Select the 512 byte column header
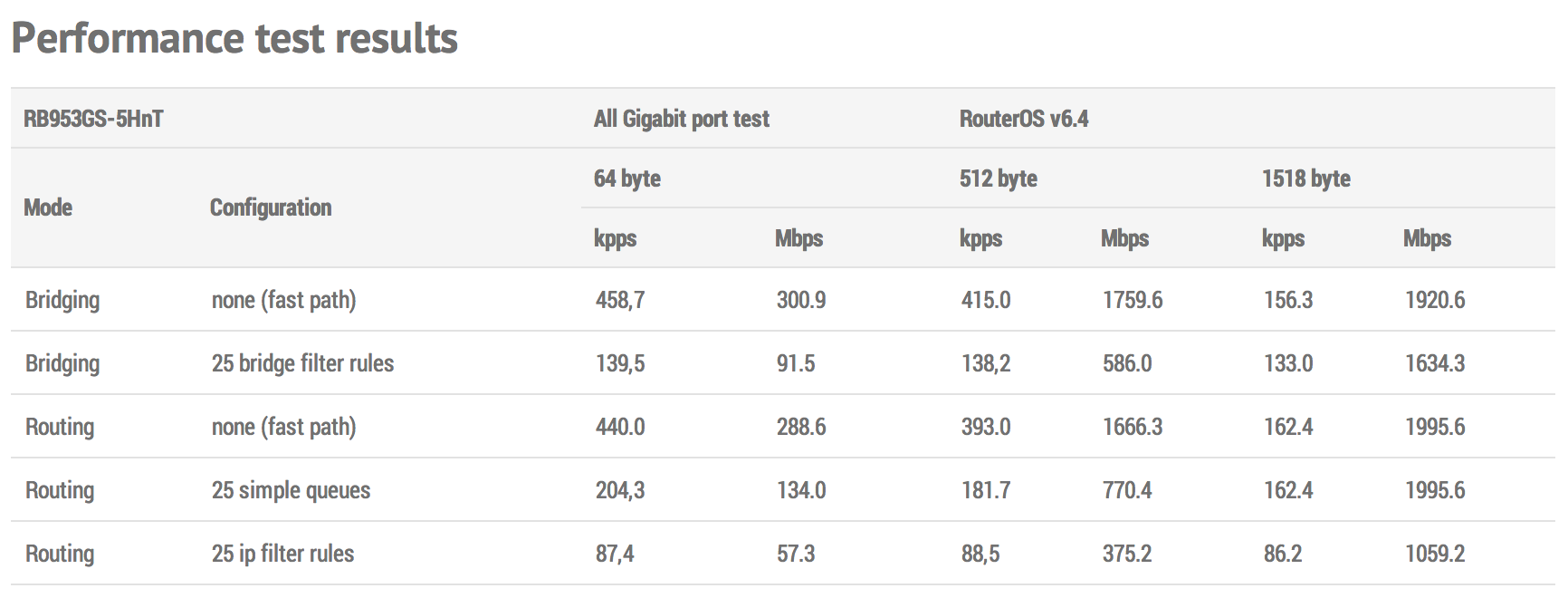This screenshot has width=1568, height=598. tap(998, 178)
